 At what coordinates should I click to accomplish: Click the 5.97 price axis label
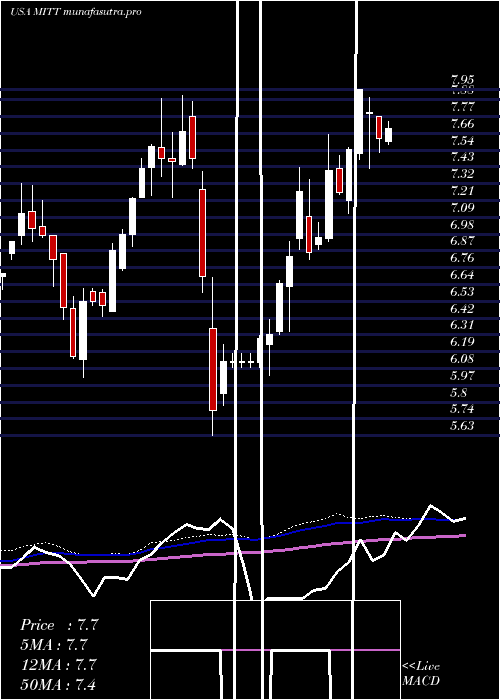[x=462, y=375]
